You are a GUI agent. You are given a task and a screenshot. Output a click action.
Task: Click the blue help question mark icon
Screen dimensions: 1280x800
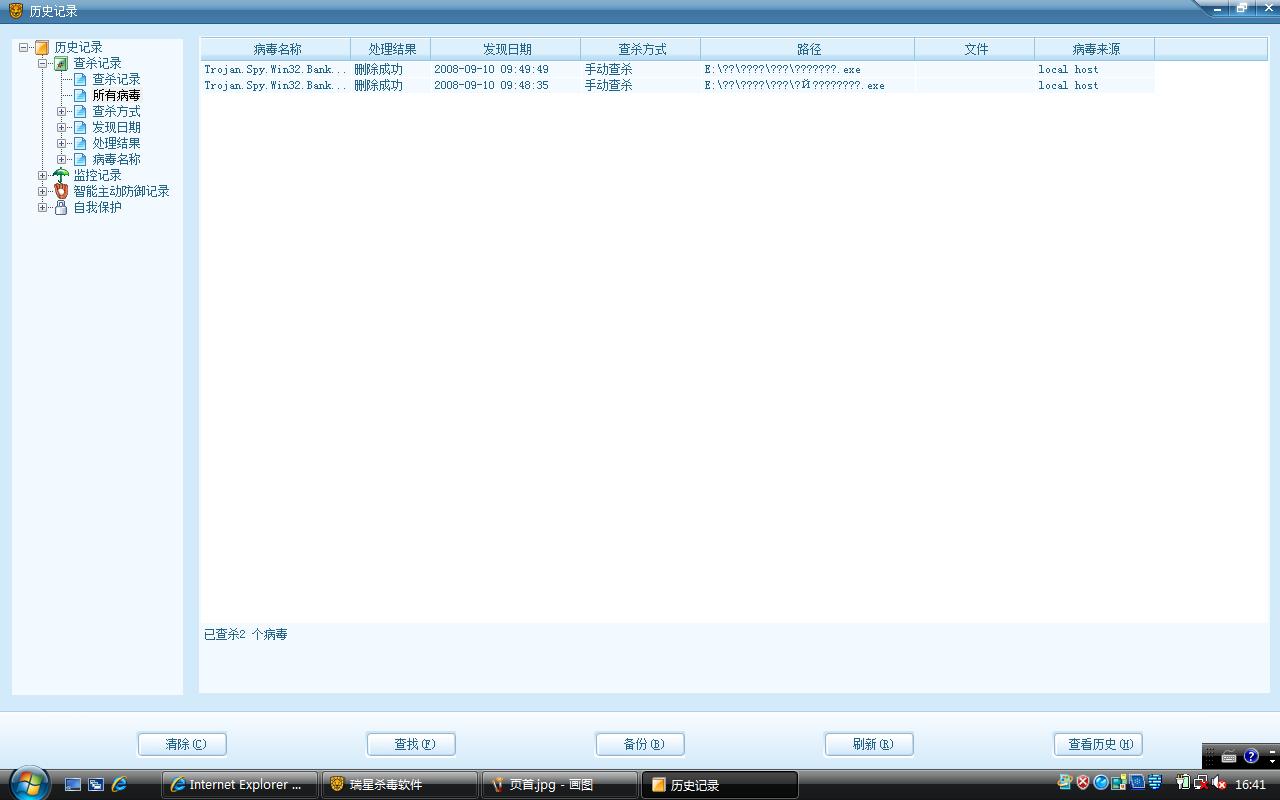pyautogui.click(x=1251, y=756)
